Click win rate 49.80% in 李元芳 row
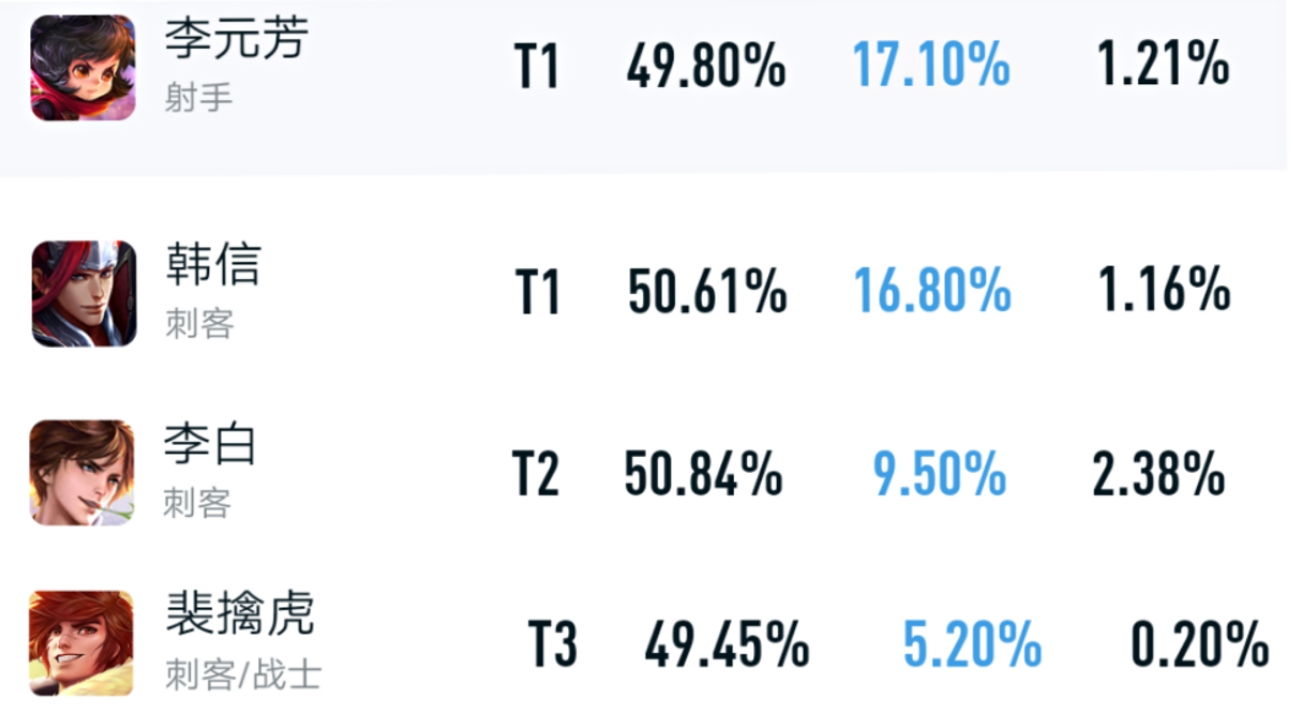 click(x=706, y=67)
